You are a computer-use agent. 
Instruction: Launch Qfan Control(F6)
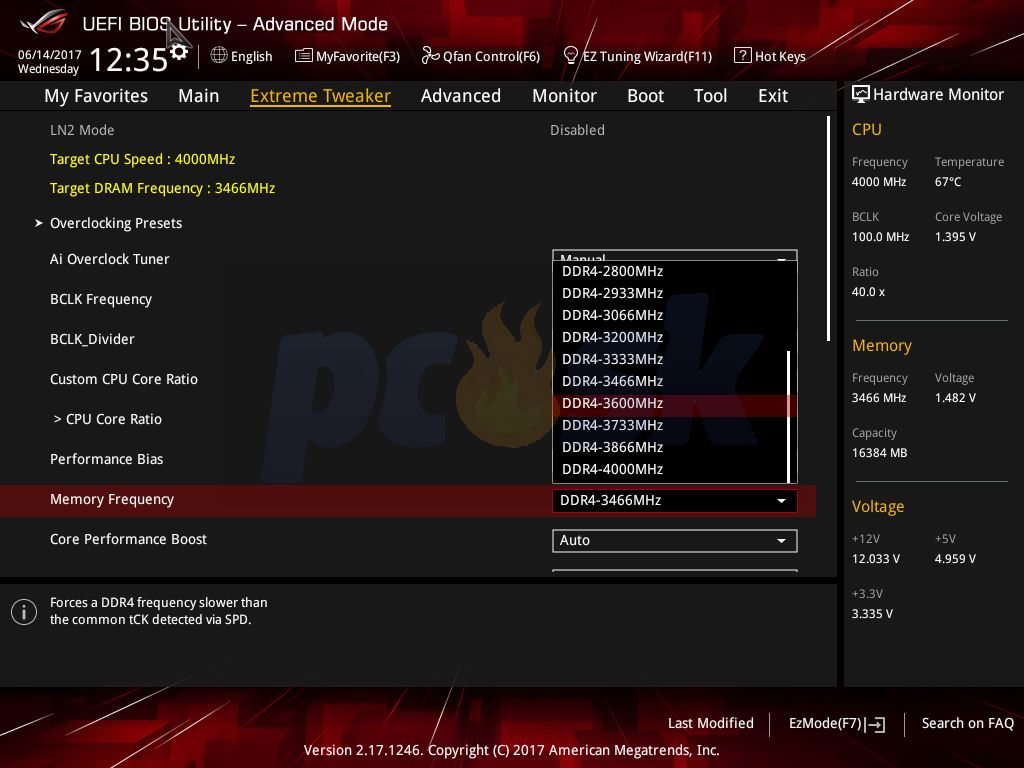tap(481, 56)
